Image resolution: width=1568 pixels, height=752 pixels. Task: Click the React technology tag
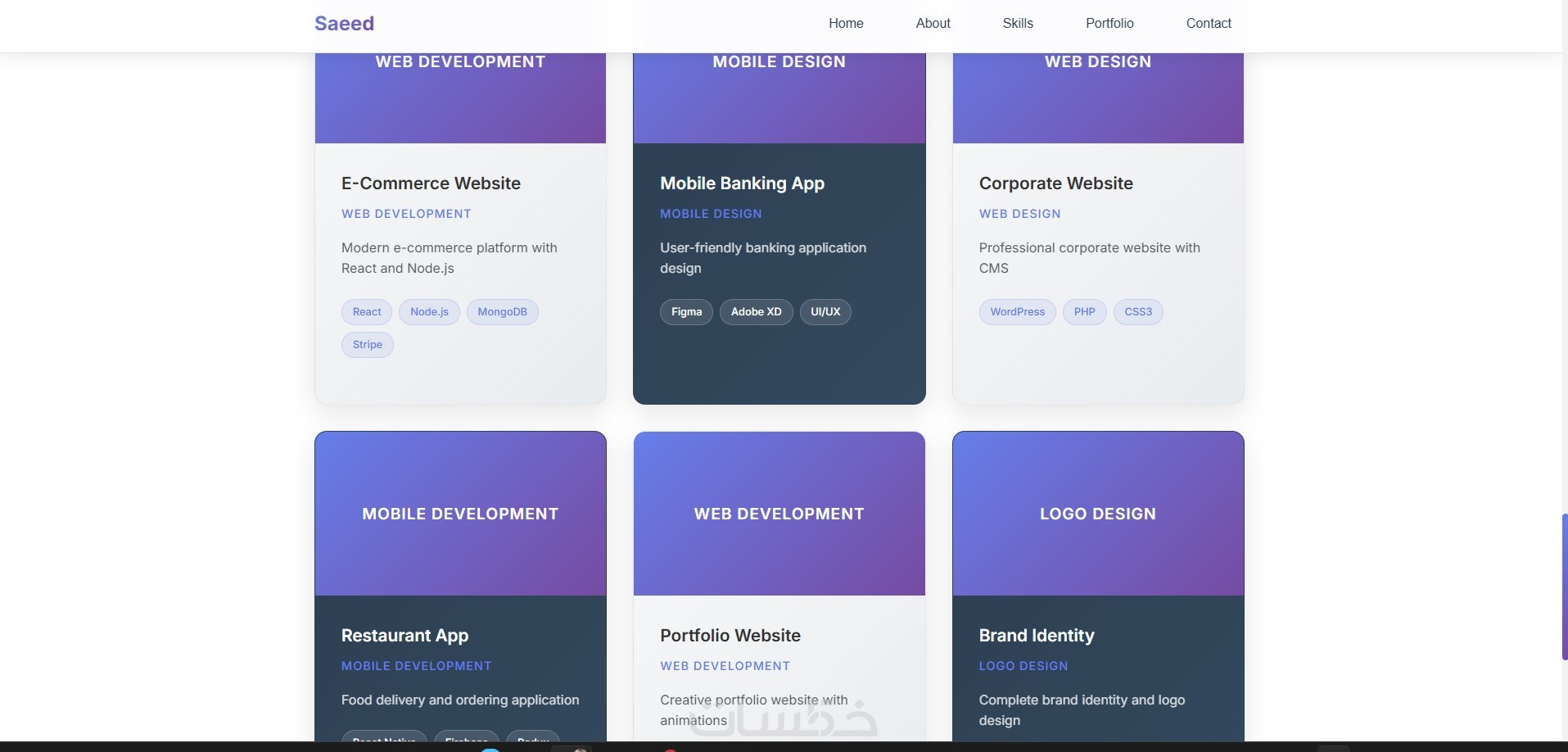[x=367, y=312]
